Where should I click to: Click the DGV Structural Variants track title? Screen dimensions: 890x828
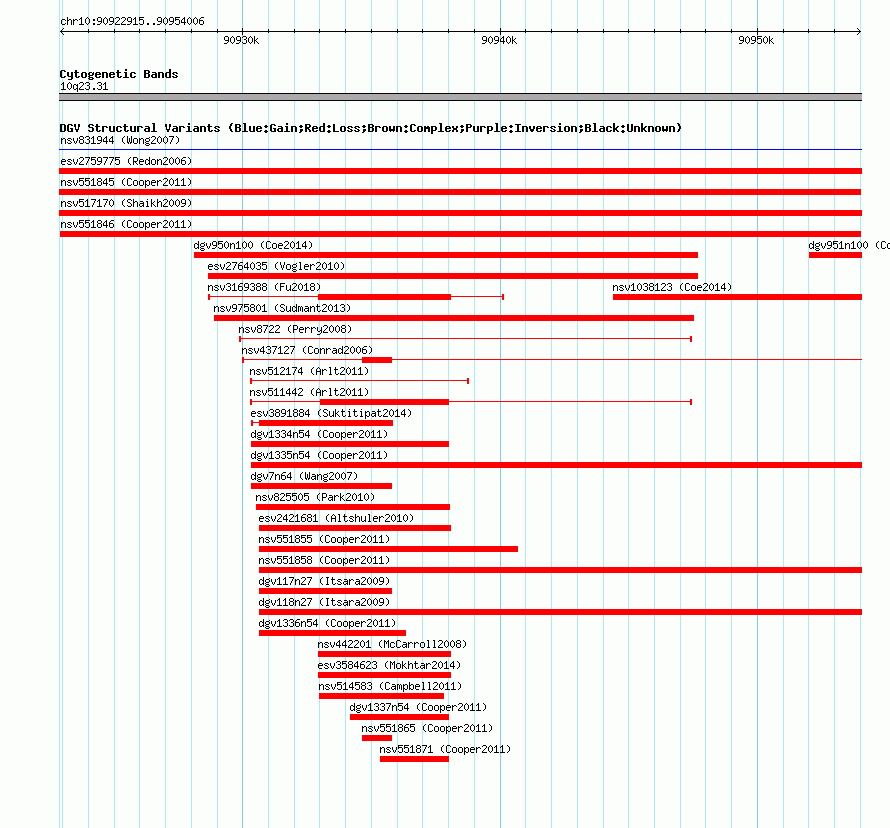371,128
